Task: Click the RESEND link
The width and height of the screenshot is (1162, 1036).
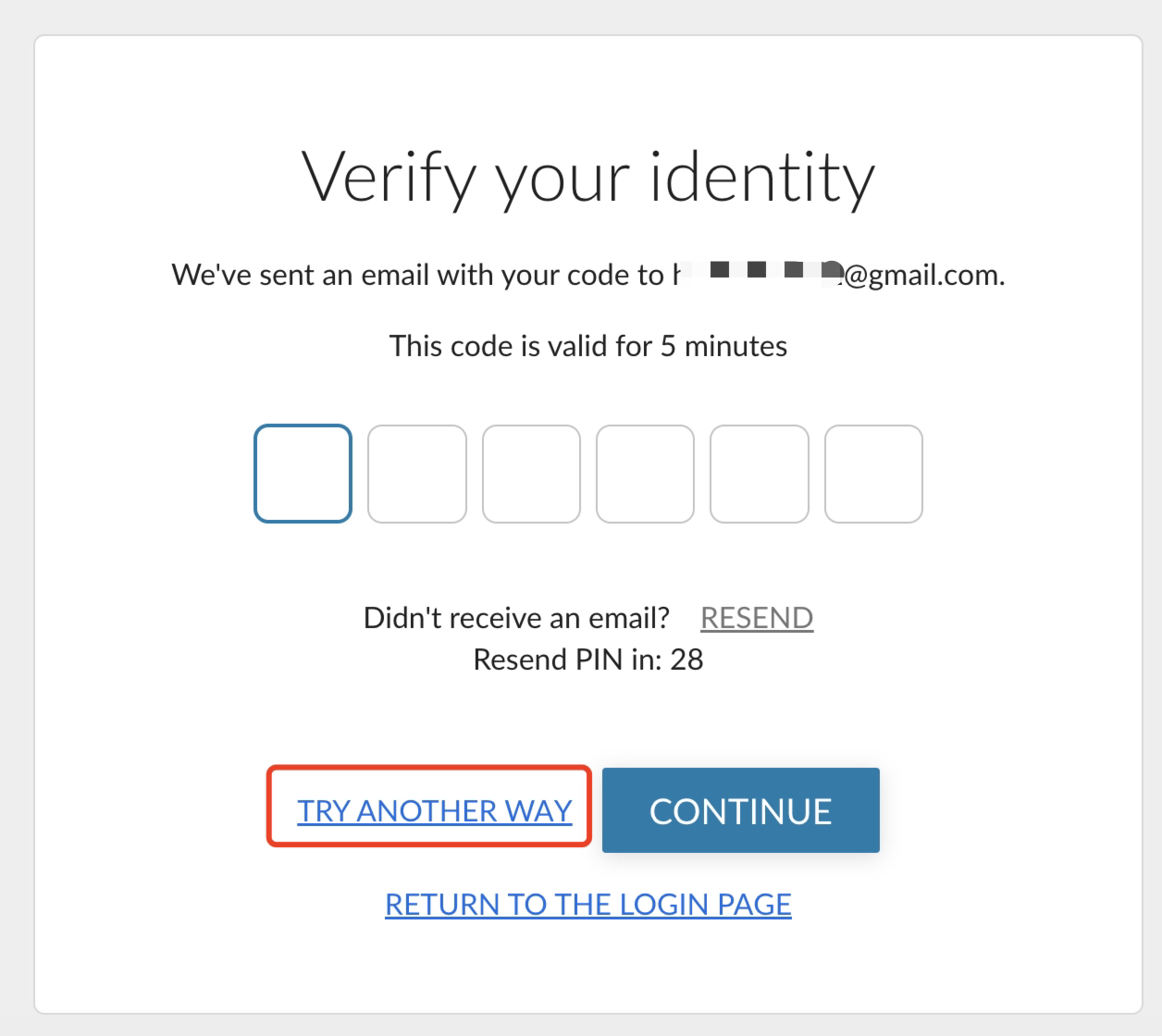Action: [x=757, y=618]
